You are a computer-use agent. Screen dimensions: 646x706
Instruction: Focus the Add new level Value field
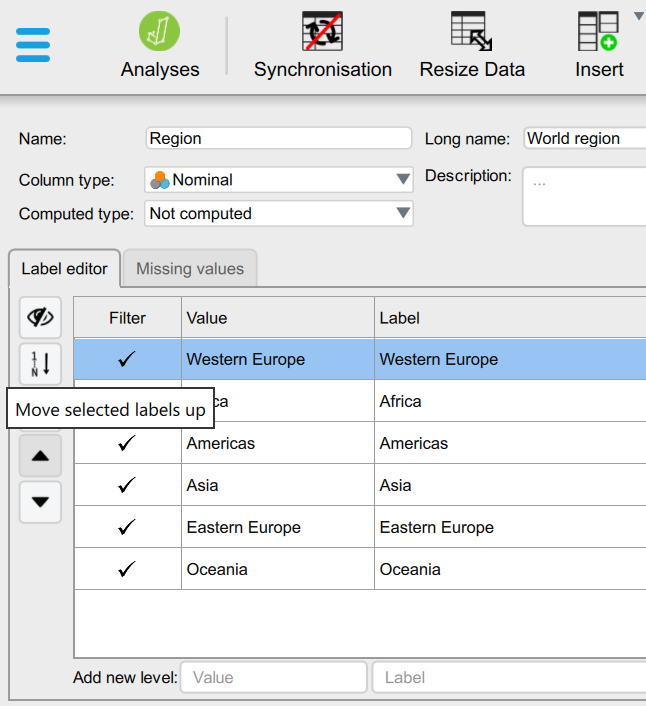coord(273,677)
